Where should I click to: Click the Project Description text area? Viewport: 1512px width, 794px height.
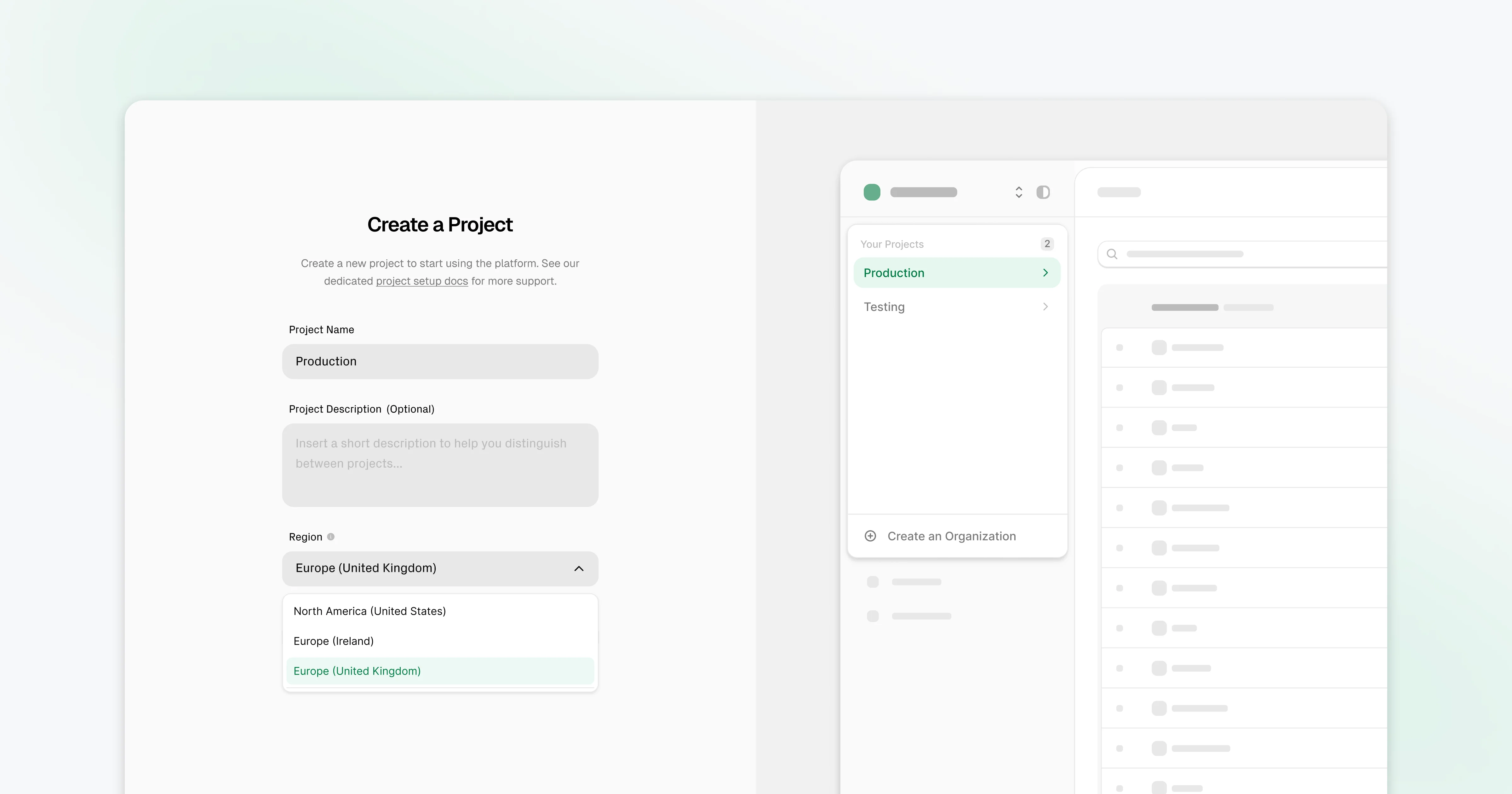point(440,465)
